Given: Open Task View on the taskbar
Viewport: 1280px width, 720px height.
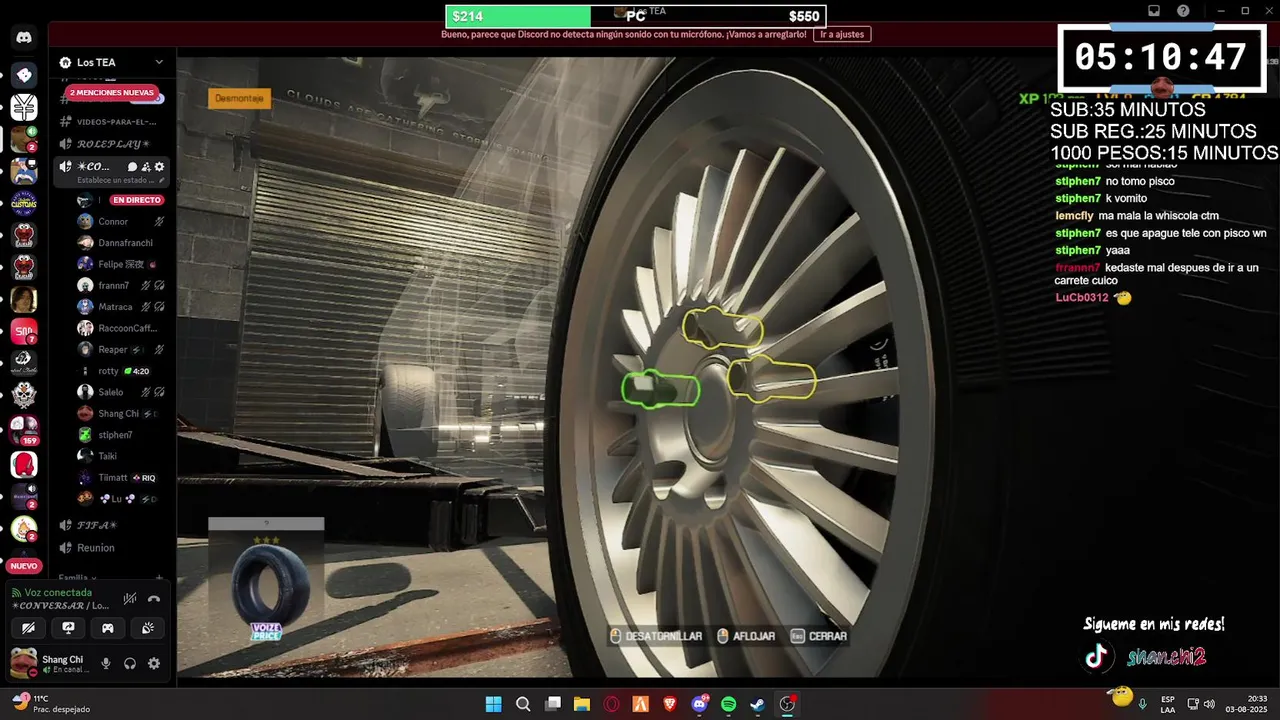Looking at the screenshot, I should pyautogui.click(x=553, y=704).
